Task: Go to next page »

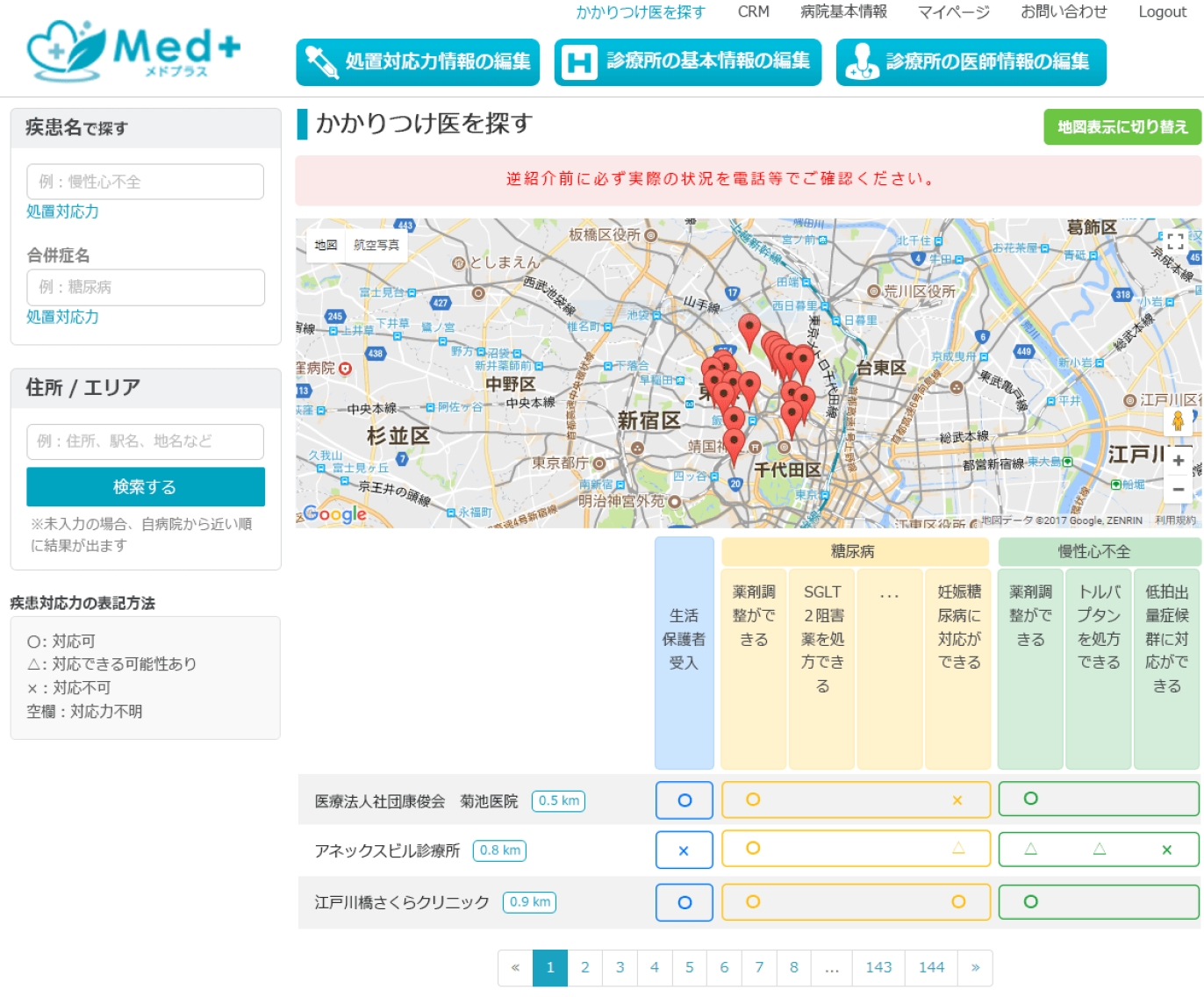Action: pyautogui.click(x=975, y=968)
